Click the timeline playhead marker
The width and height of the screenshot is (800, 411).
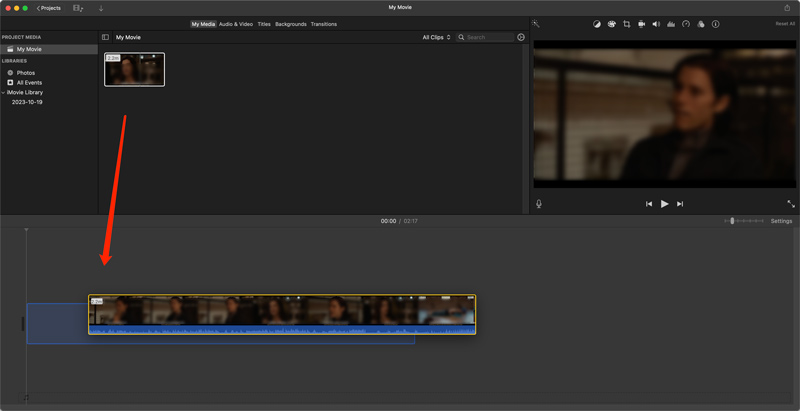[27, 230]
